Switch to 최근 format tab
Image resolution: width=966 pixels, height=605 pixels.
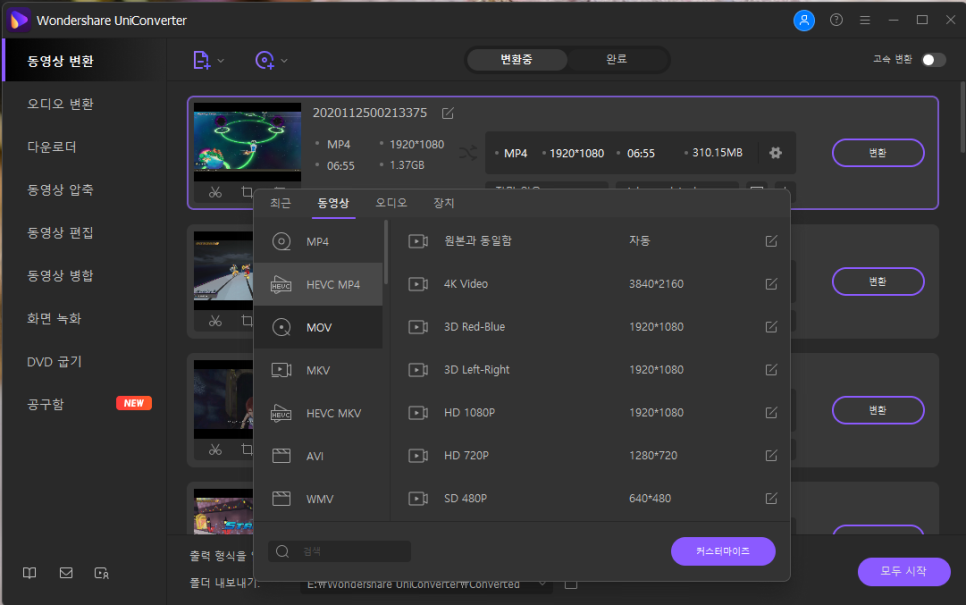280,203
